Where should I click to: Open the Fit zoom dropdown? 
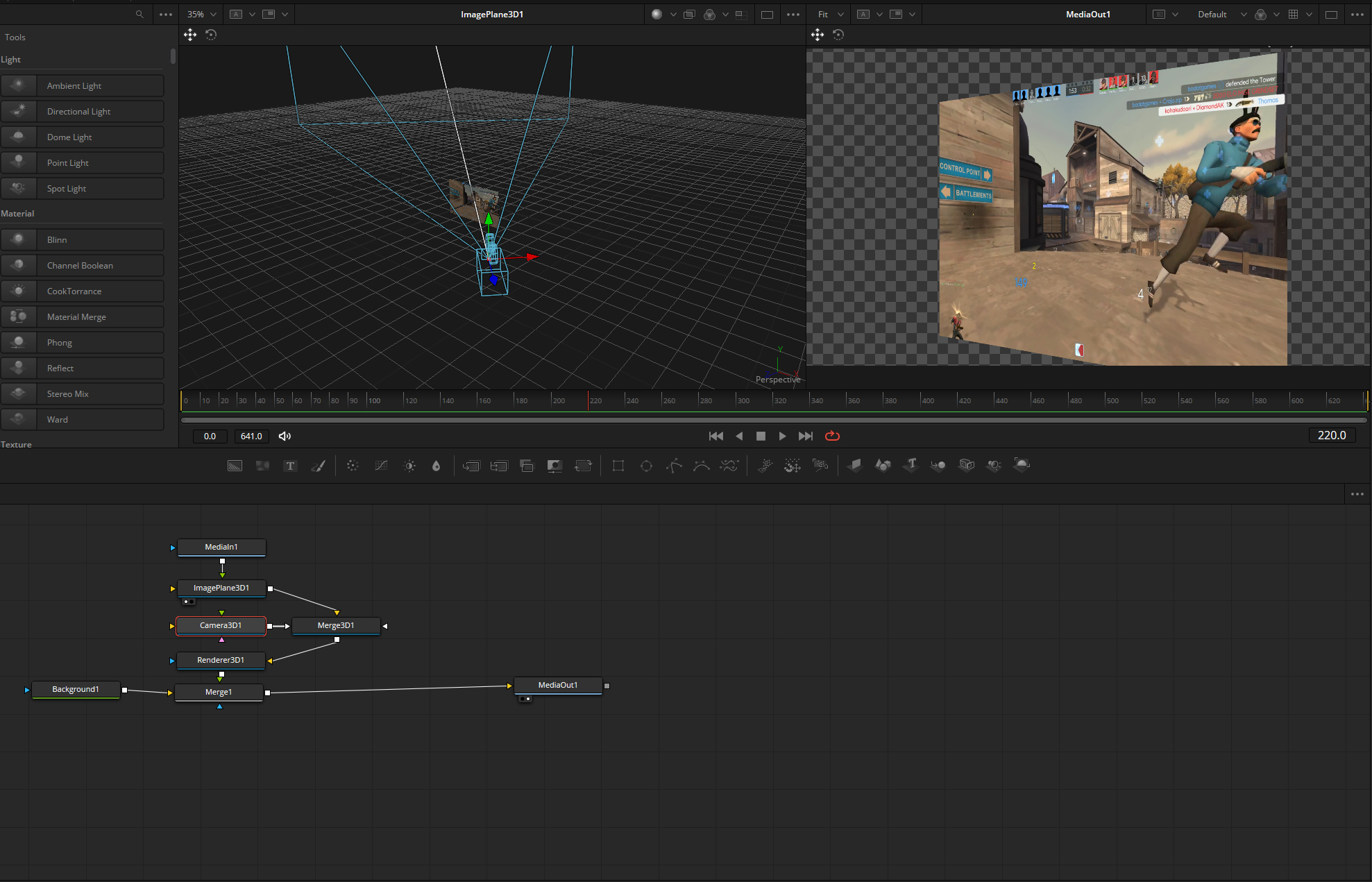[x=830, y=14]
